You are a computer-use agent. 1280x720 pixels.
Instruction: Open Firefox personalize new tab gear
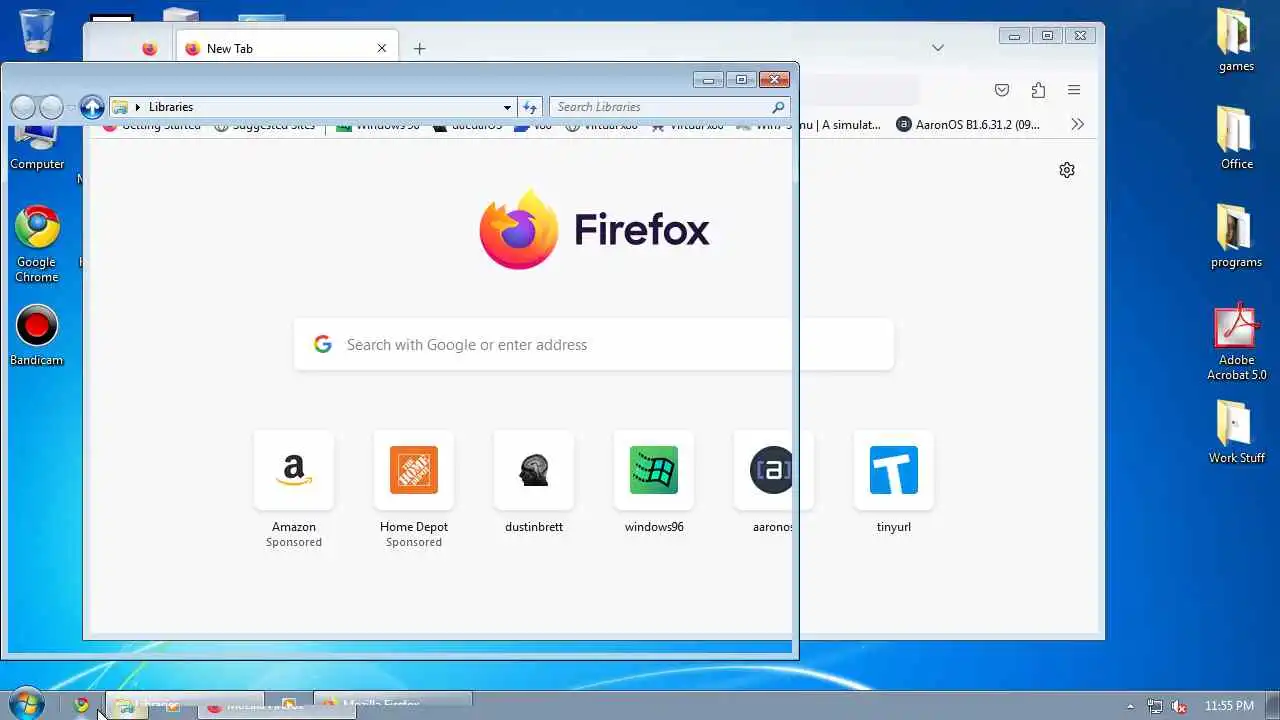click(1067, 170)
